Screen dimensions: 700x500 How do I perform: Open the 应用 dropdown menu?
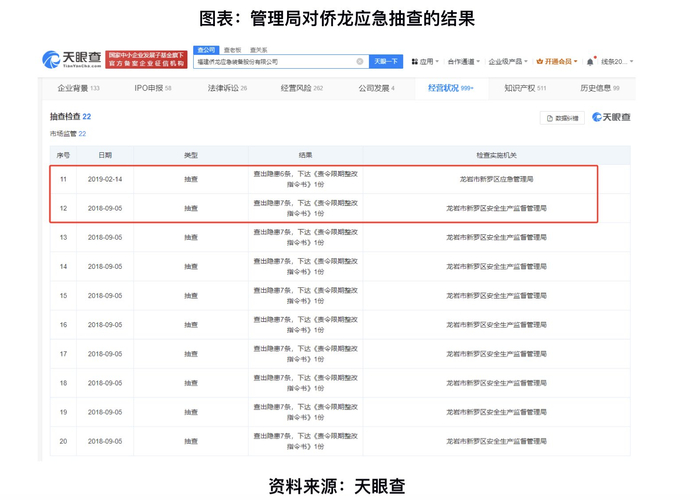[x=426, y=62]
